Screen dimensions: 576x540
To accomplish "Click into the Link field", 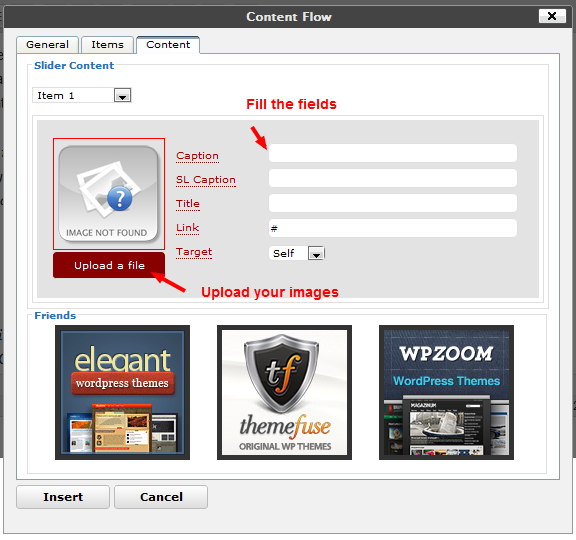I will (393, 228).
